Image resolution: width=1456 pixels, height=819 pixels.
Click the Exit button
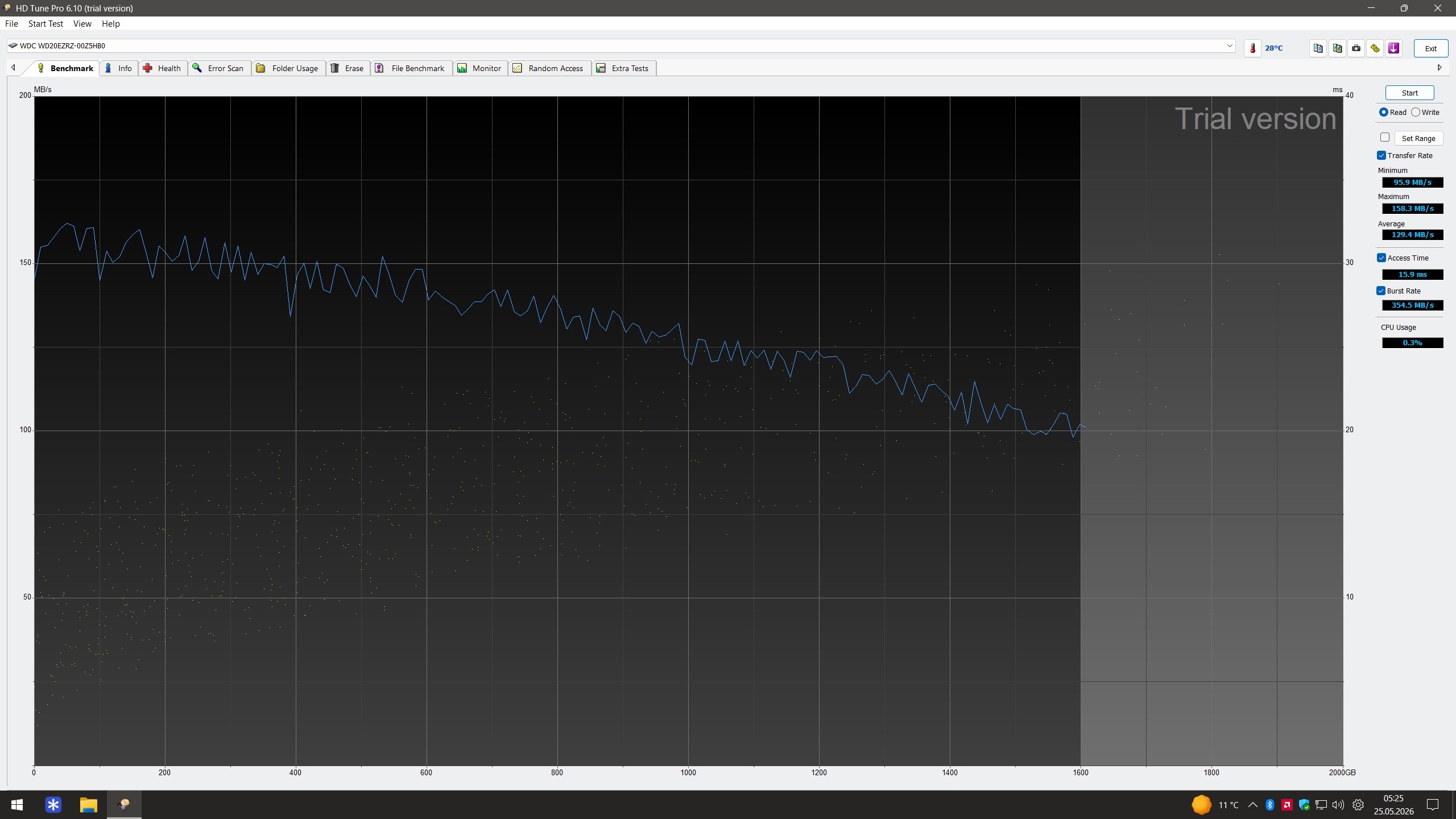(x=1430, y=48)
